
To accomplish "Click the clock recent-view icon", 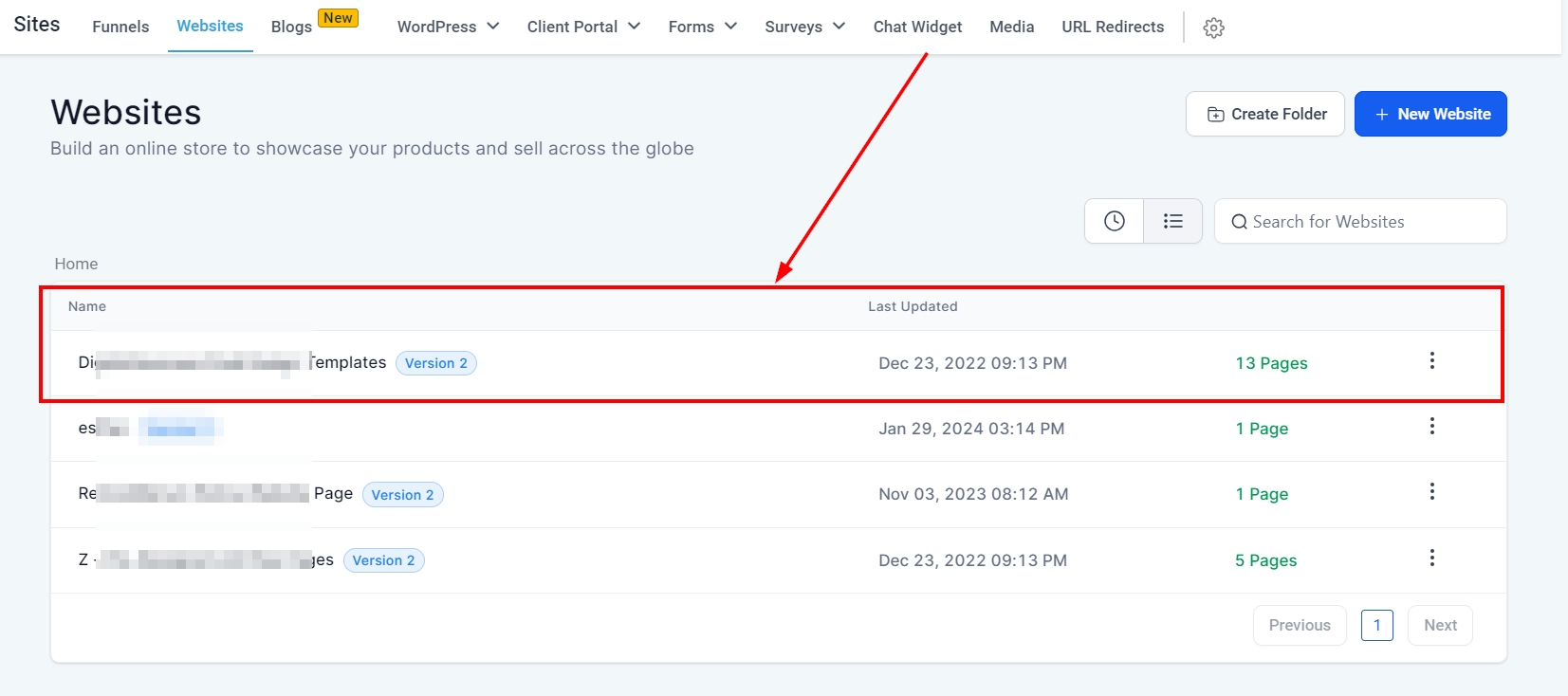I will [1114, 221].
